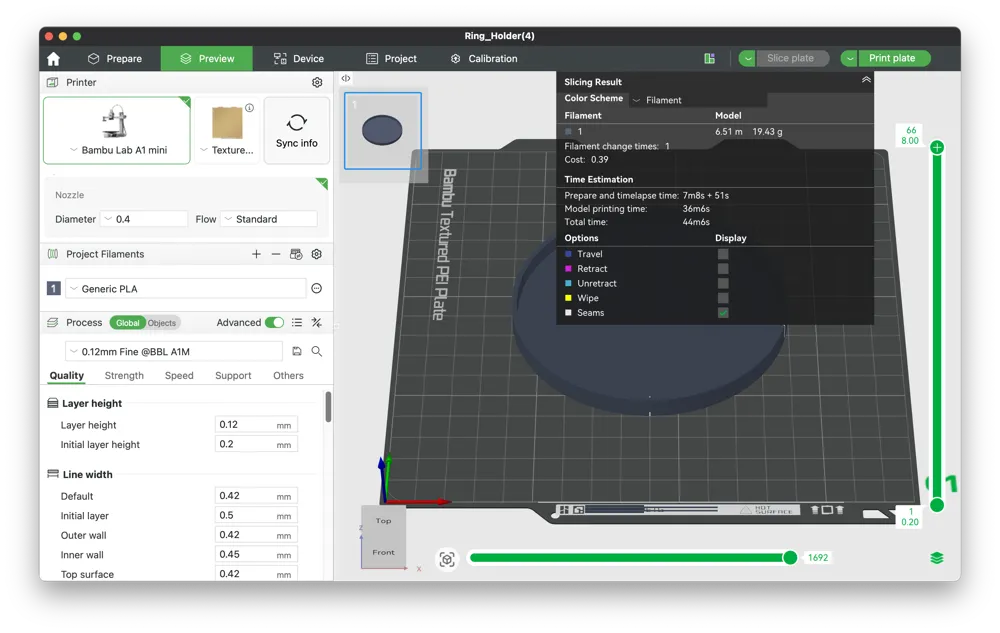Viewport: 1000px width, 633px height.
Task: Reset camera view icon near slider
Action: (447, 560)
